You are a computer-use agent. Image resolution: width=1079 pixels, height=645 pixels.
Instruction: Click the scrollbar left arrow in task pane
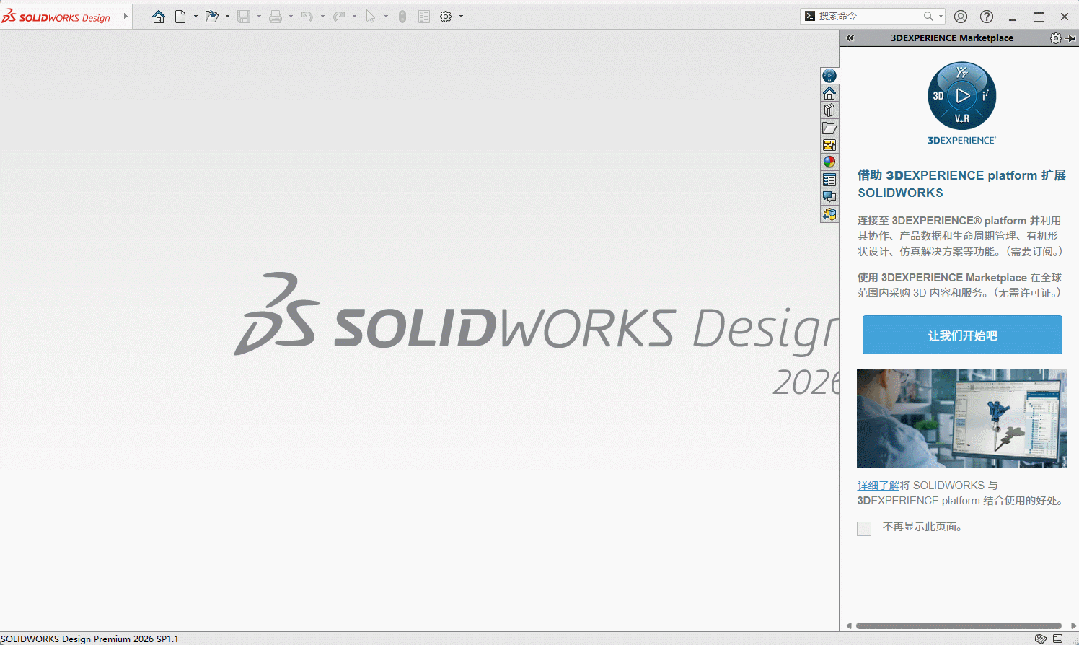[x=849, y=626]
